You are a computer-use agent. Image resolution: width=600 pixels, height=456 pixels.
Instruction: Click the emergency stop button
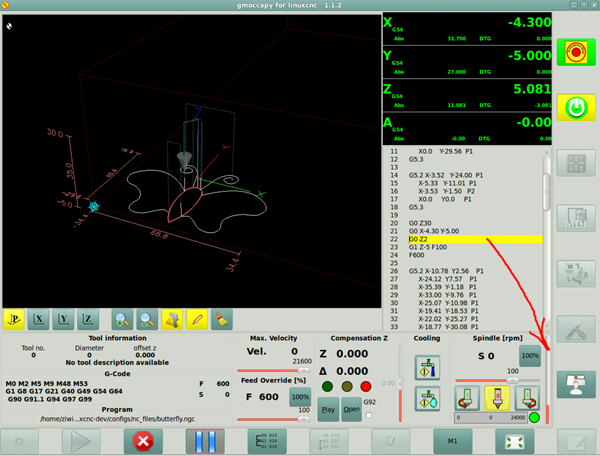[576, 52]
